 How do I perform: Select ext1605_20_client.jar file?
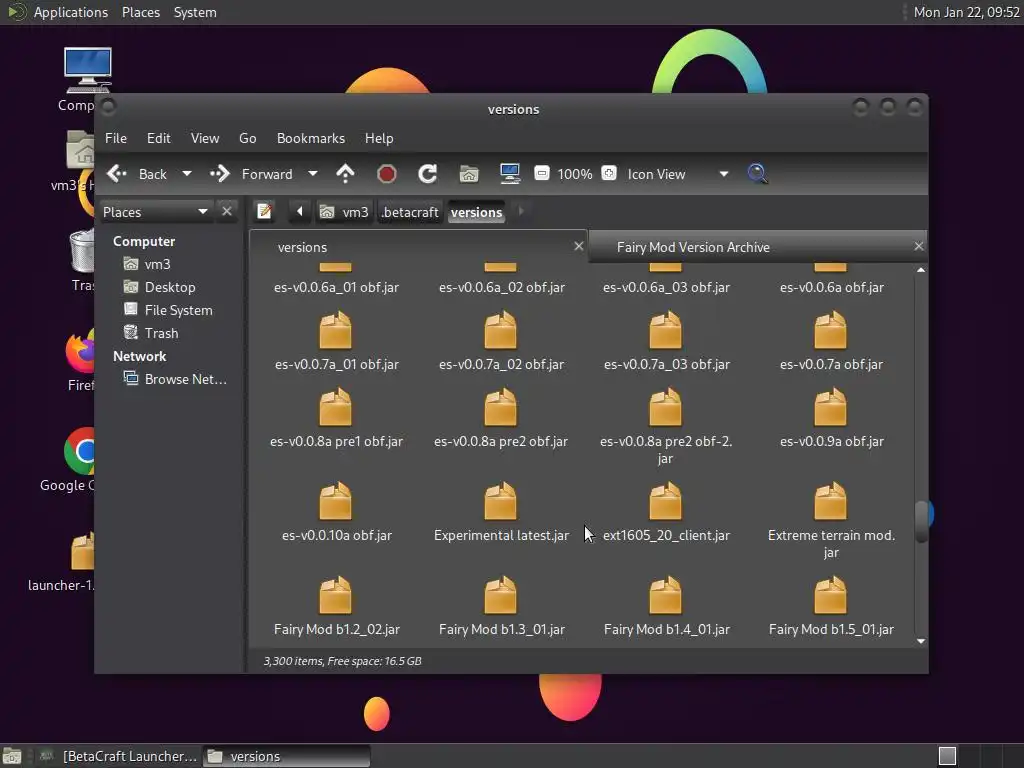[x=666, y=513]
